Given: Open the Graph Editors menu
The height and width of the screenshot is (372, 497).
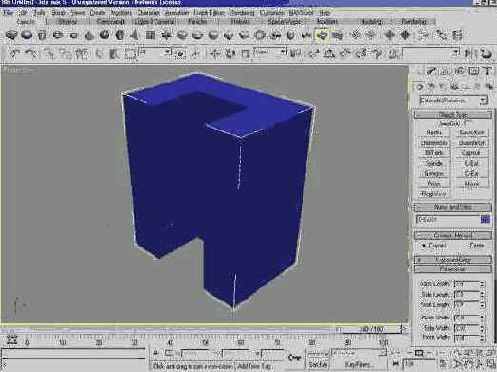Looking at the screenshot, I should tap(209, 13).
